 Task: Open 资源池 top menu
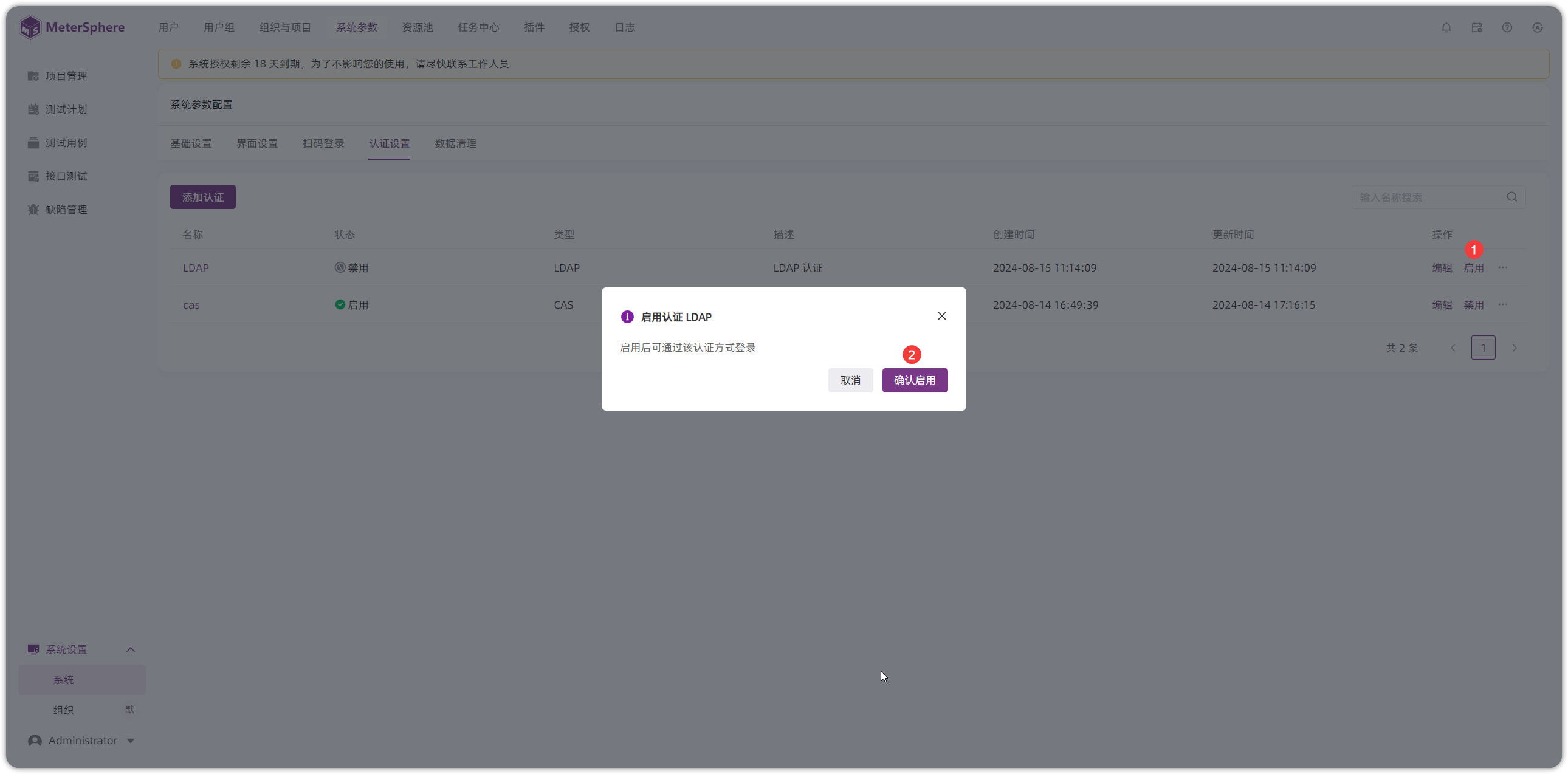coord(417,27)
